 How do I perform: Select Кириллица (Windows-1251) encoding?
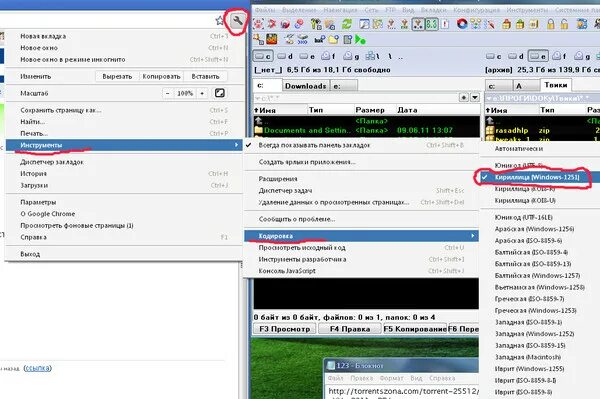[540, 177]
